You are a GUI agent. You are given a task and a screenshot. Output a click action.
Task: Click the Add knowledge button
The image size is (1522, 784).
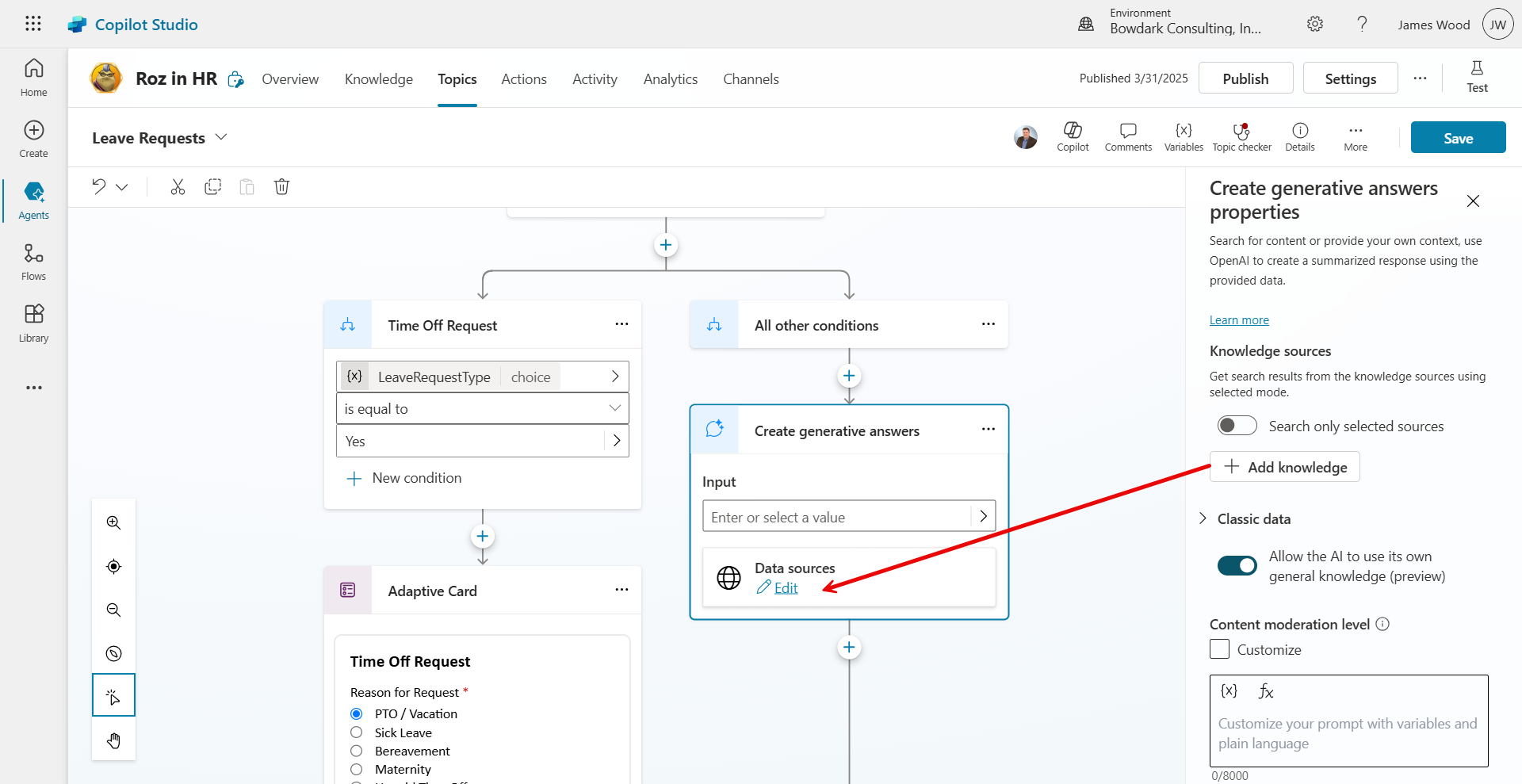pos(1285,467)
